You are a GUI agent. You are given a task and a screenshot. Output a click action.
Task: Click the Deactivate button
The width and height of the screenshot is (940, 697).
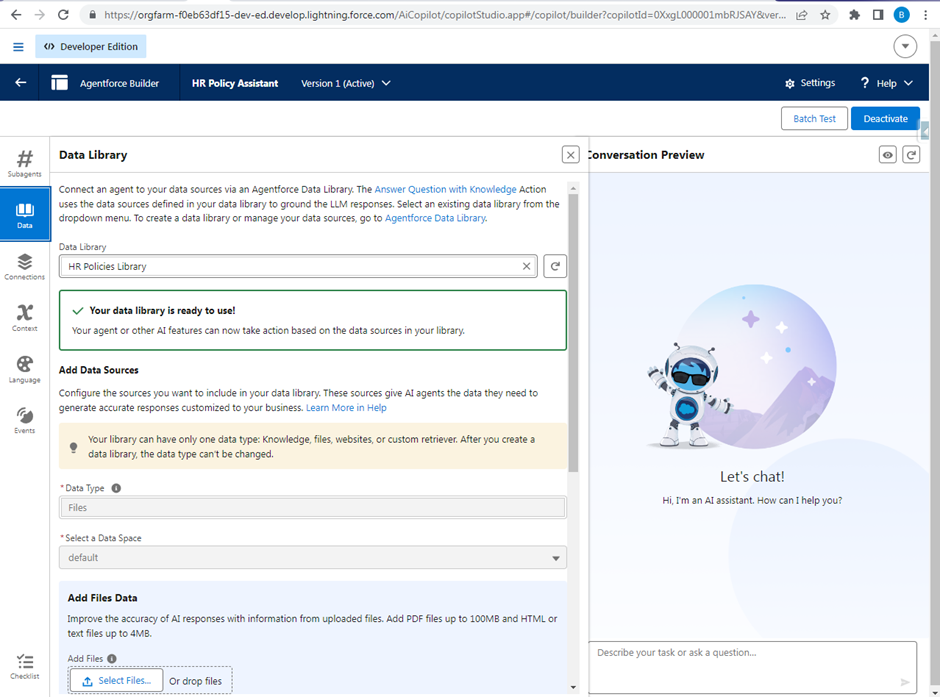click(x=885, y=119)
